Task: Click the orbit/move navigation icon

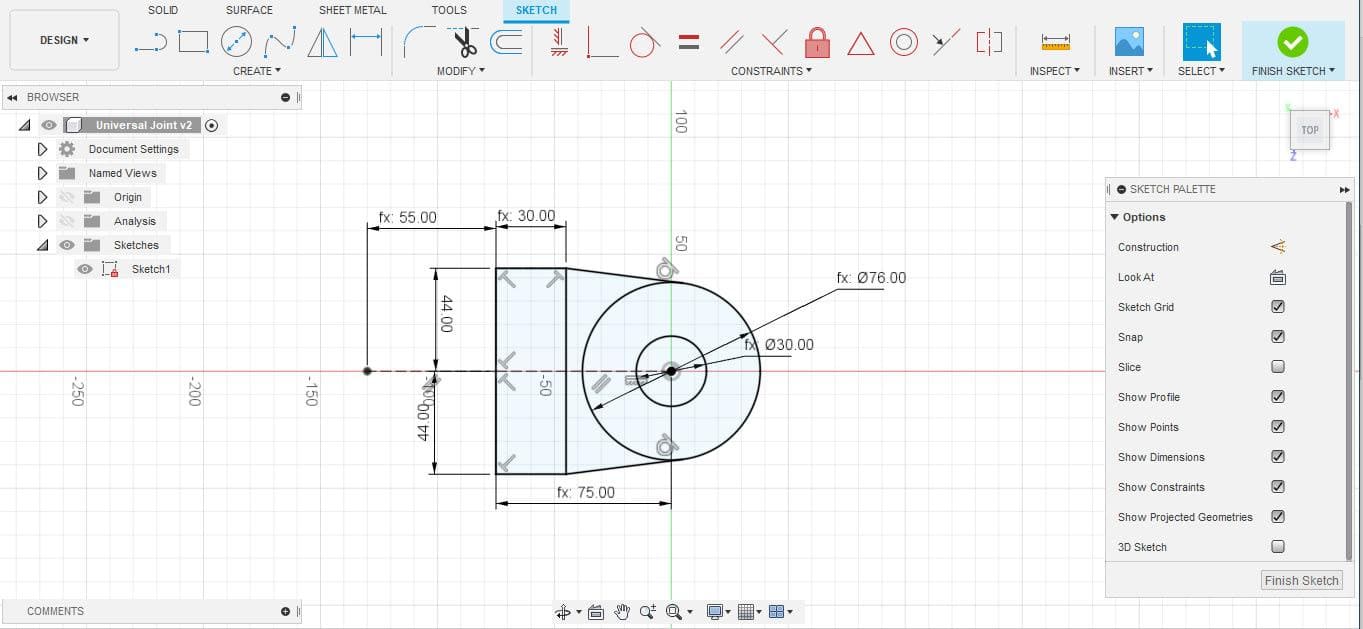Action: 563,611
